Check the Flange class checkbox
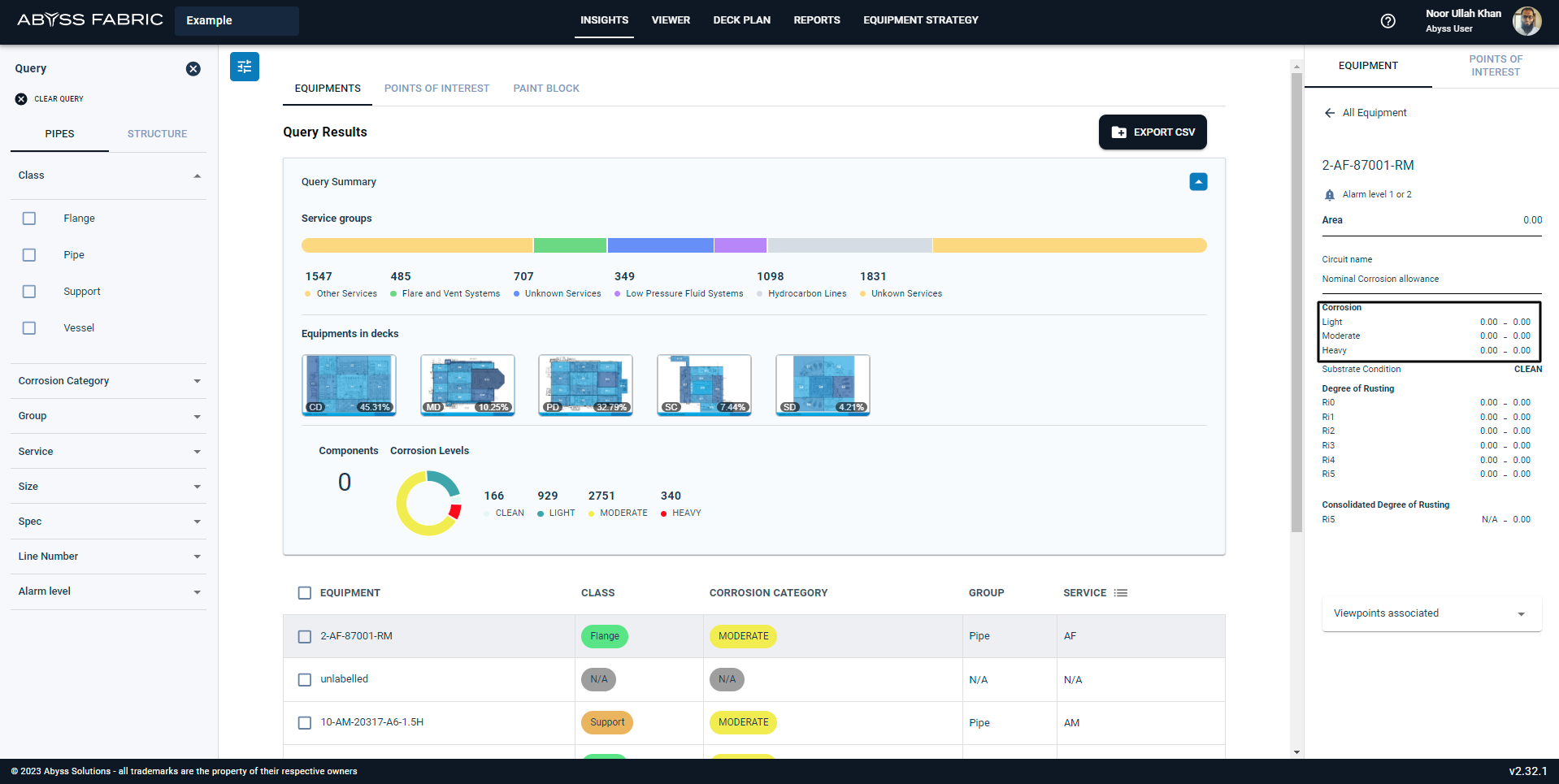 click(x=29, y=219)
